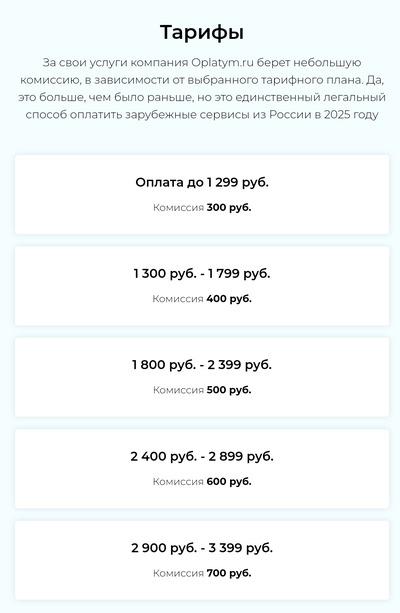Click the Комиссия 600 руб. label
The height and width of the screenshot is (613, 400).
(202, 482)
